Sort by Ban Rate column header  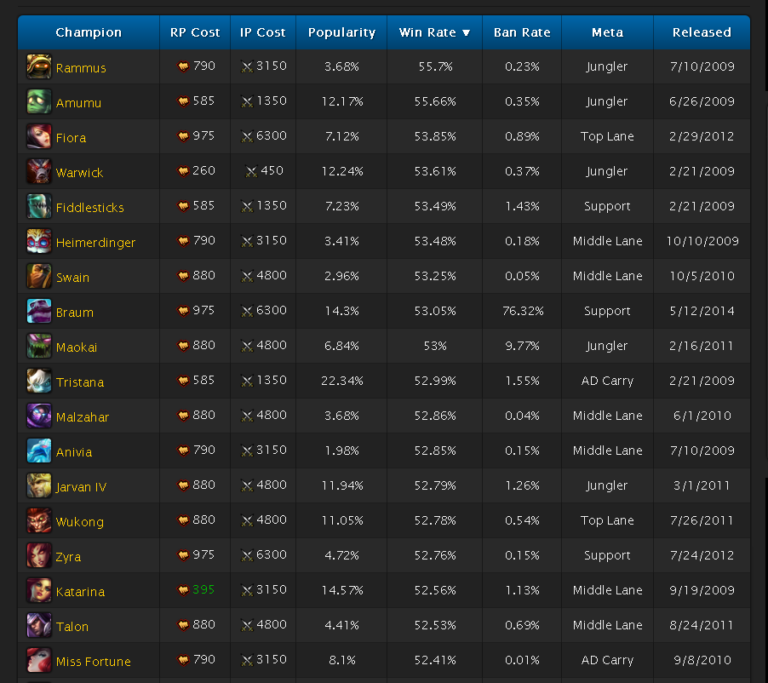[x=521, y=33]
